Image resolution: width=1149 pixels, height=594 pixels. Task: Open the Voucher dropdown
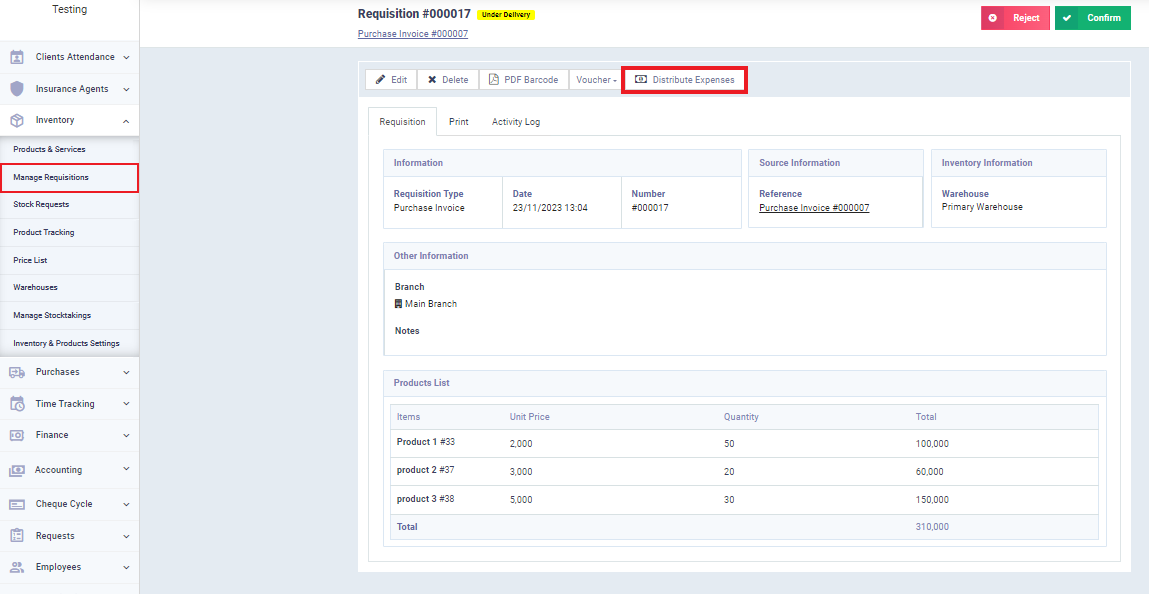pyautogui.click(x=596, y=80)
